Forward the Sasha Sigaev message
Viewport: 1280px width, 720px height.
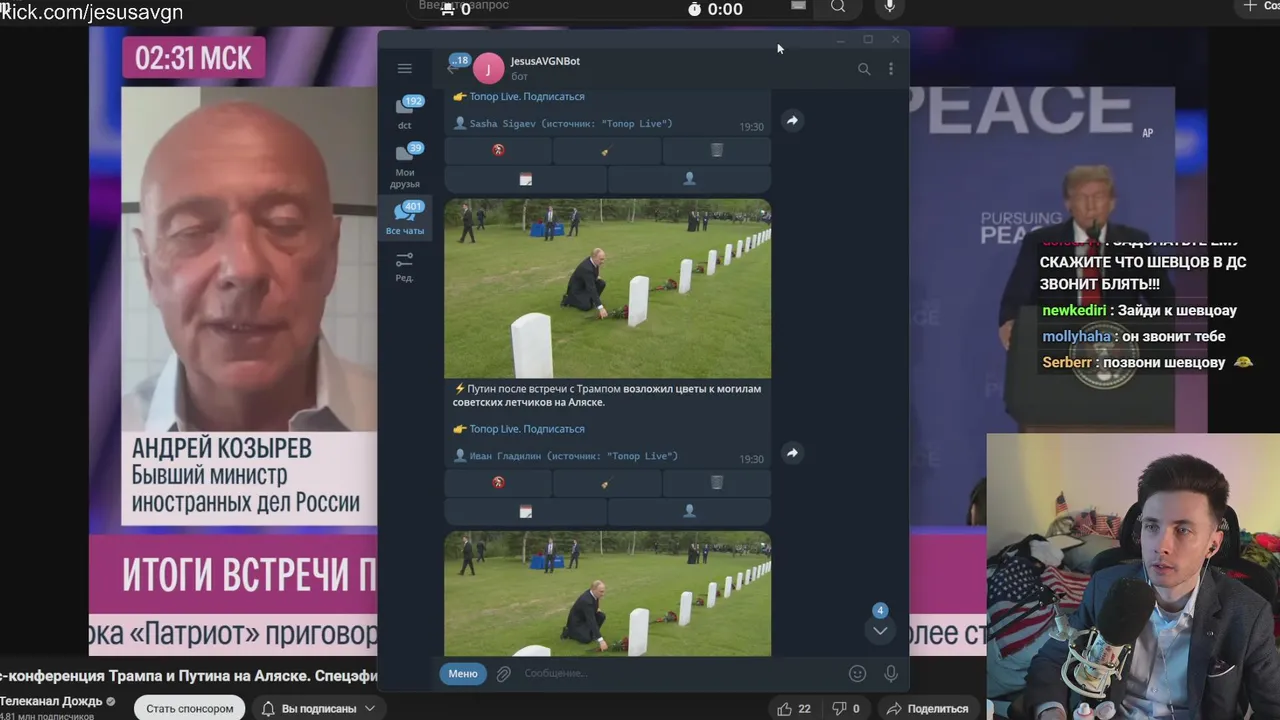792,121
